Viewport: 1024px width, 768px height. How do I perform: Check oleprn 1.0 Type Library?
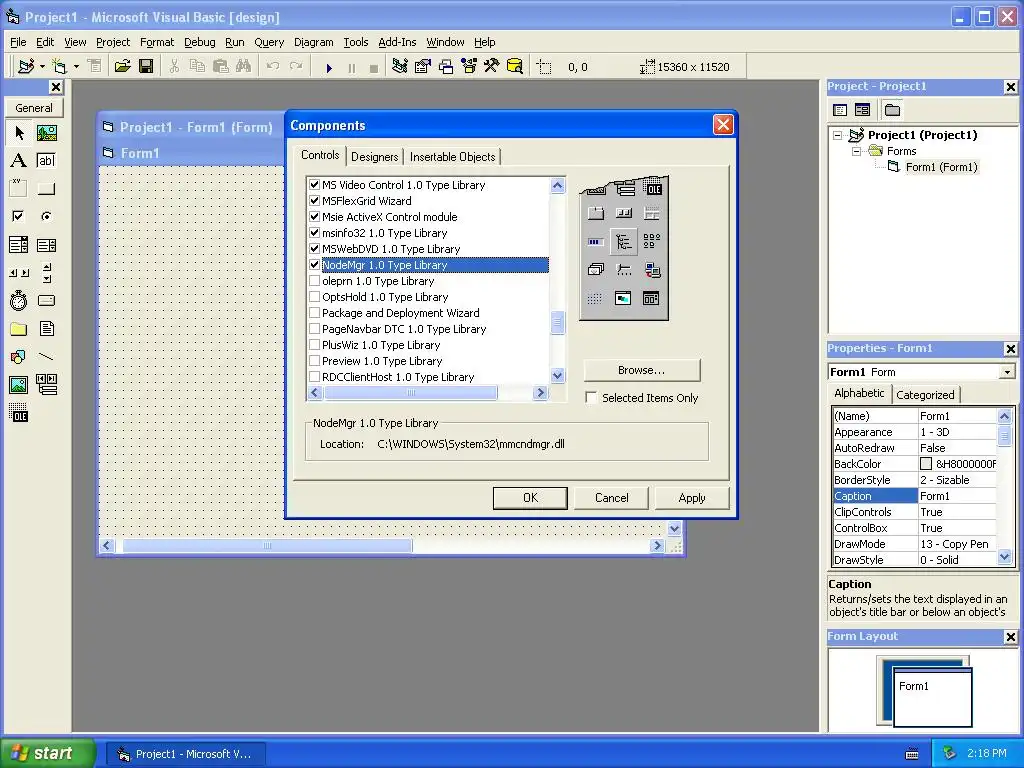coord(314,281)
